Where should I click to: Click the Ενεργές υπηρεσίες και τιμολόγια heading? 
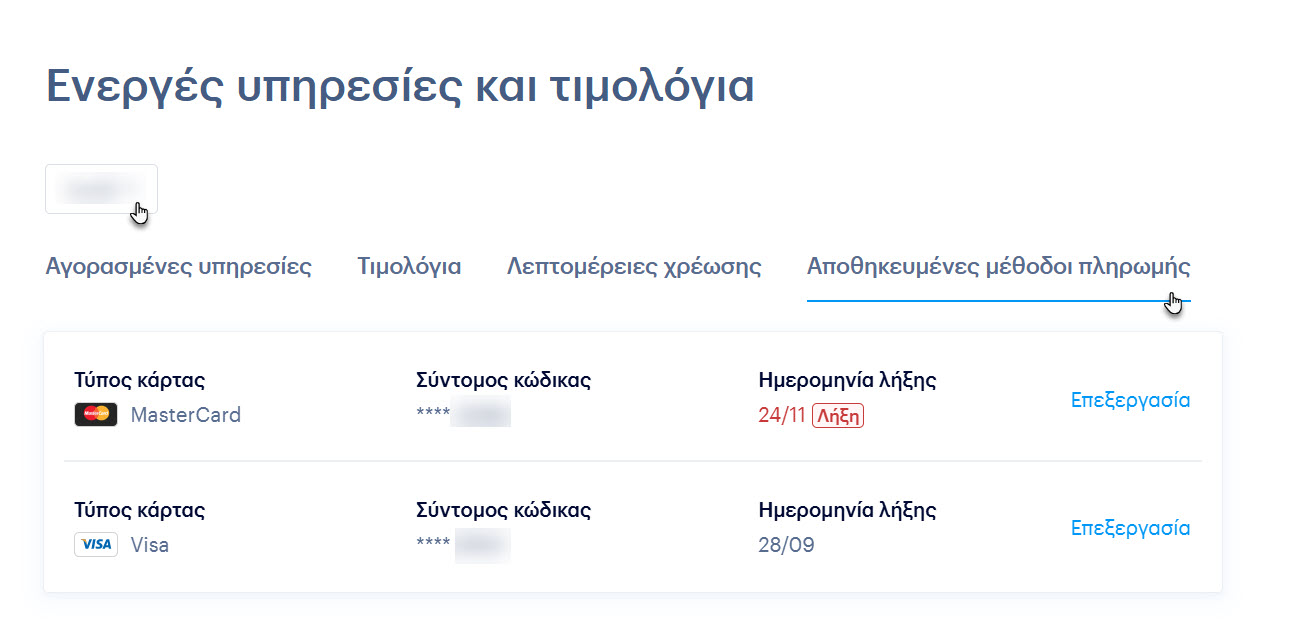point(400,87)
